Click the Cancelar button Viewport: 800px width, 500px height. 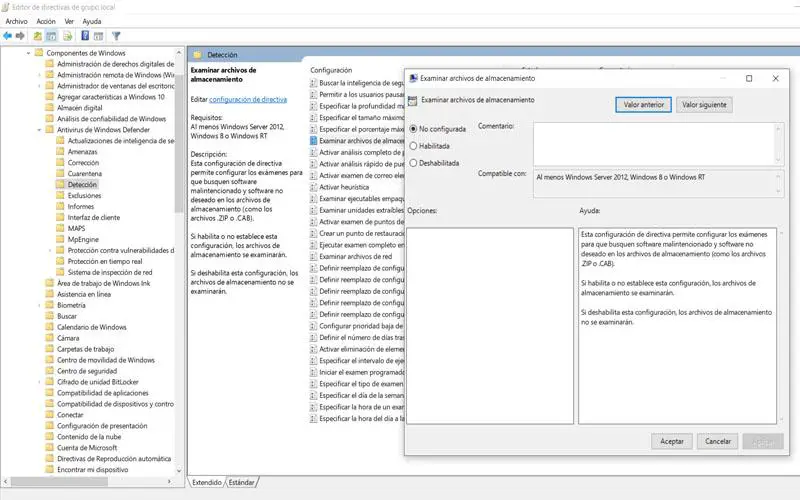[717, 441]
